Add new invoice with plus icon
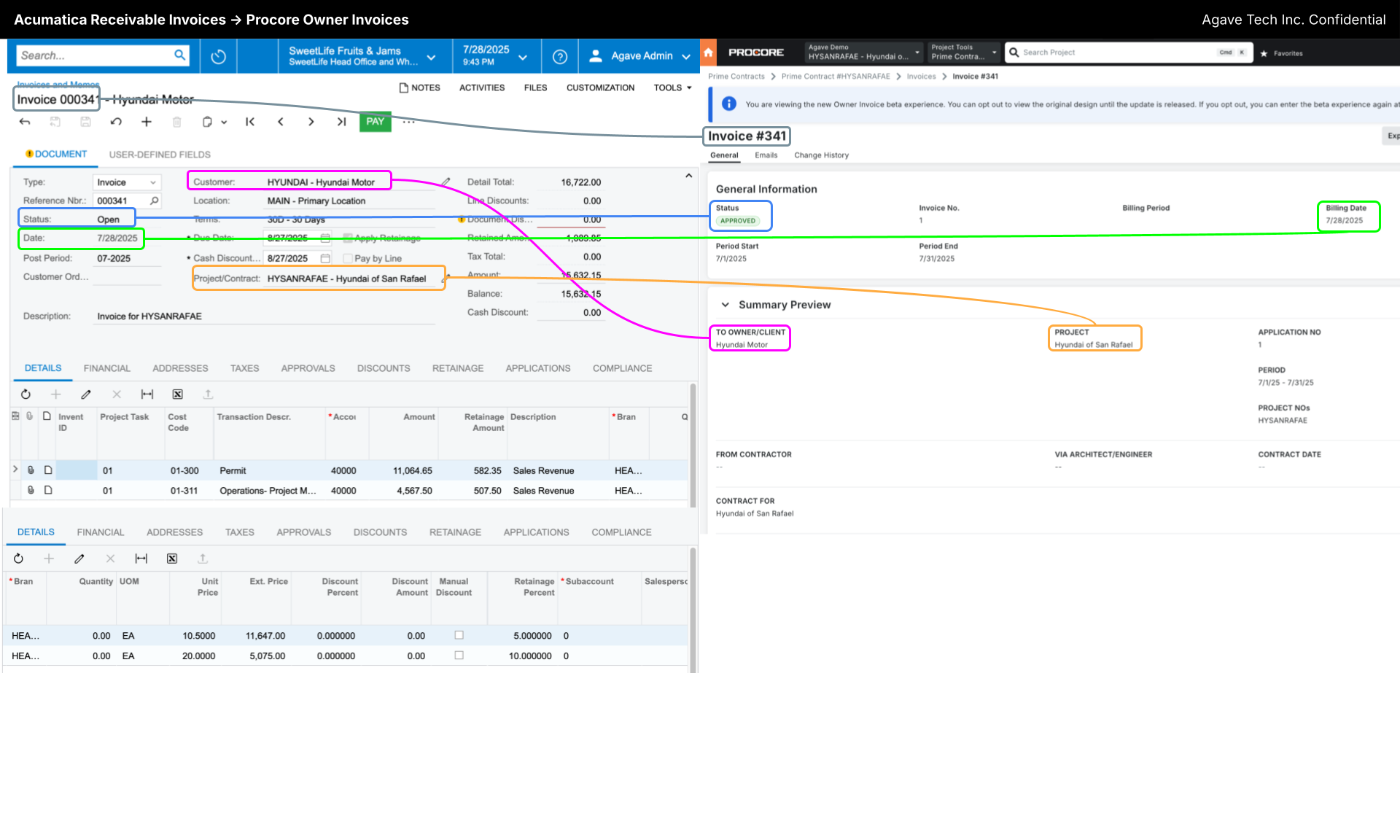Viewport: 1400px width, 840px height. point(147,122)
